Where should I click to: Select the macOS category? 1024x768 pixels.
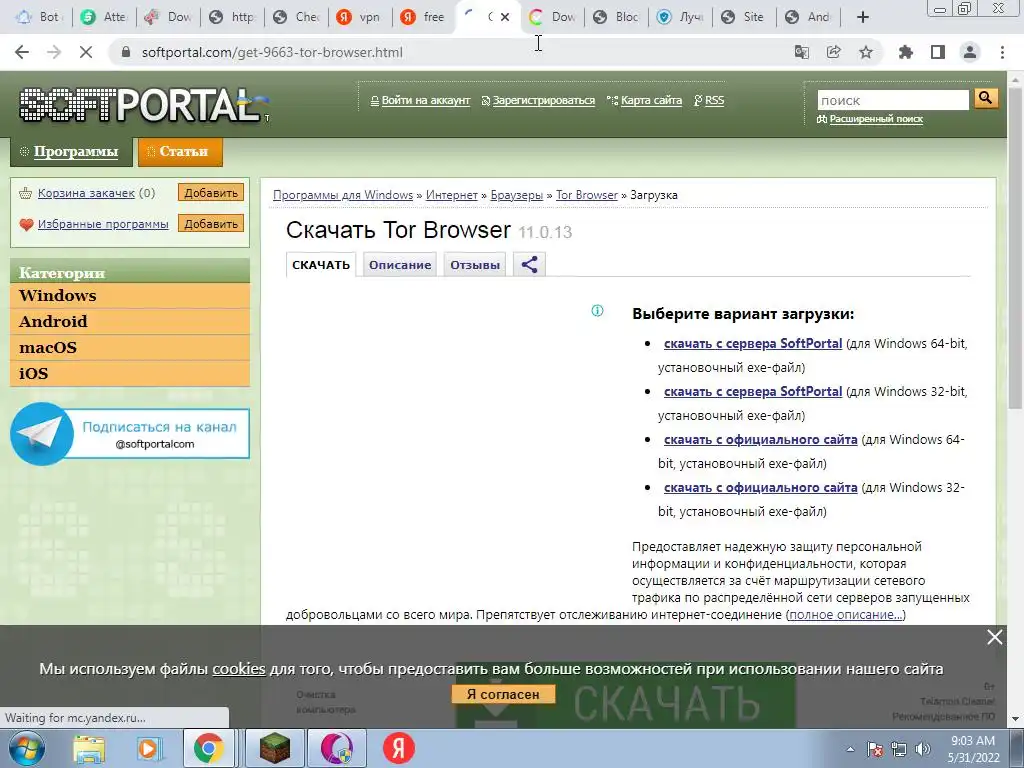pyautogui.click(x=130, y=348)
